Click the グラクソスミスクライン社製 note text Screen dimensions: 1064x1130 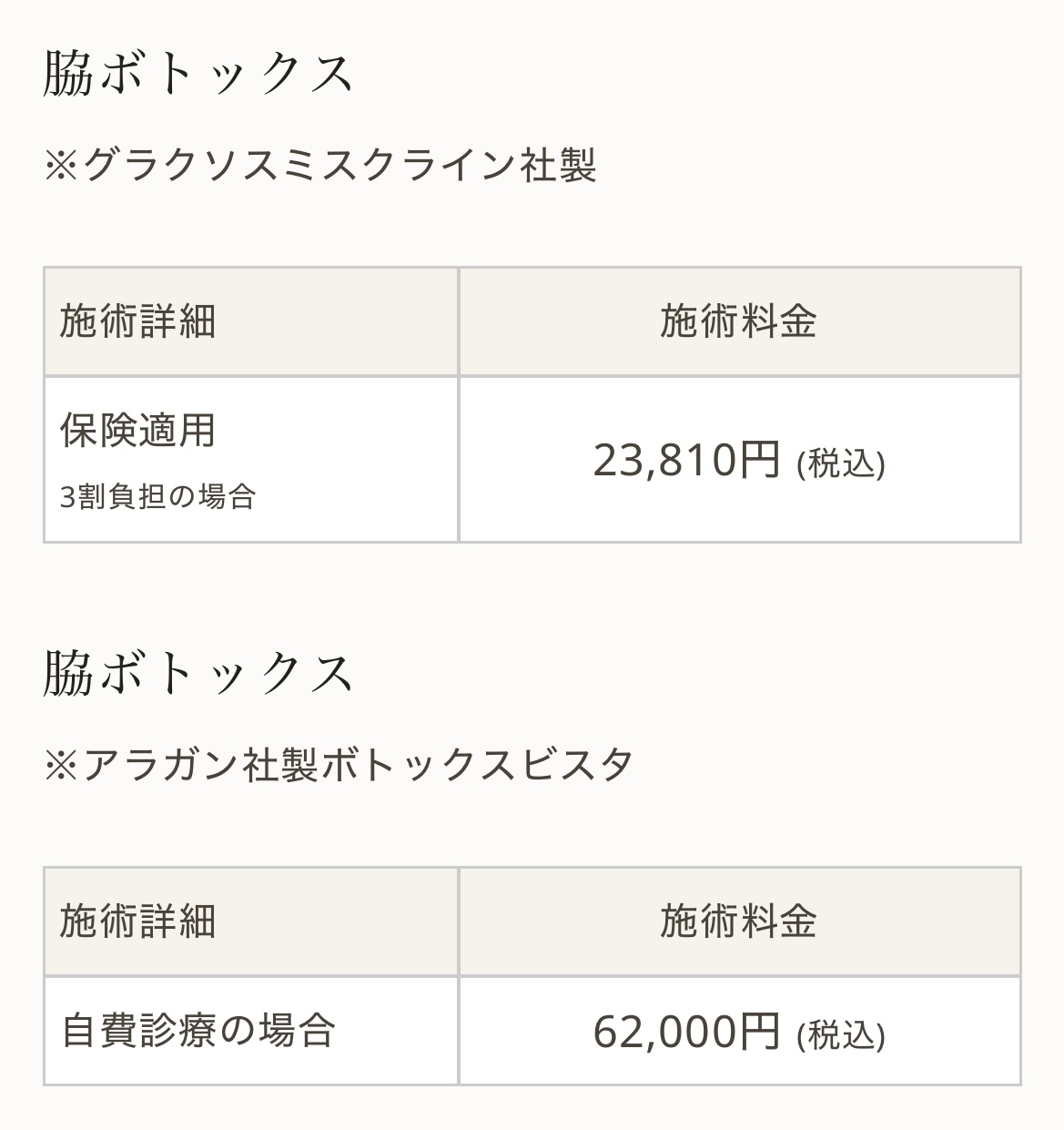click(x=339, y=166)
